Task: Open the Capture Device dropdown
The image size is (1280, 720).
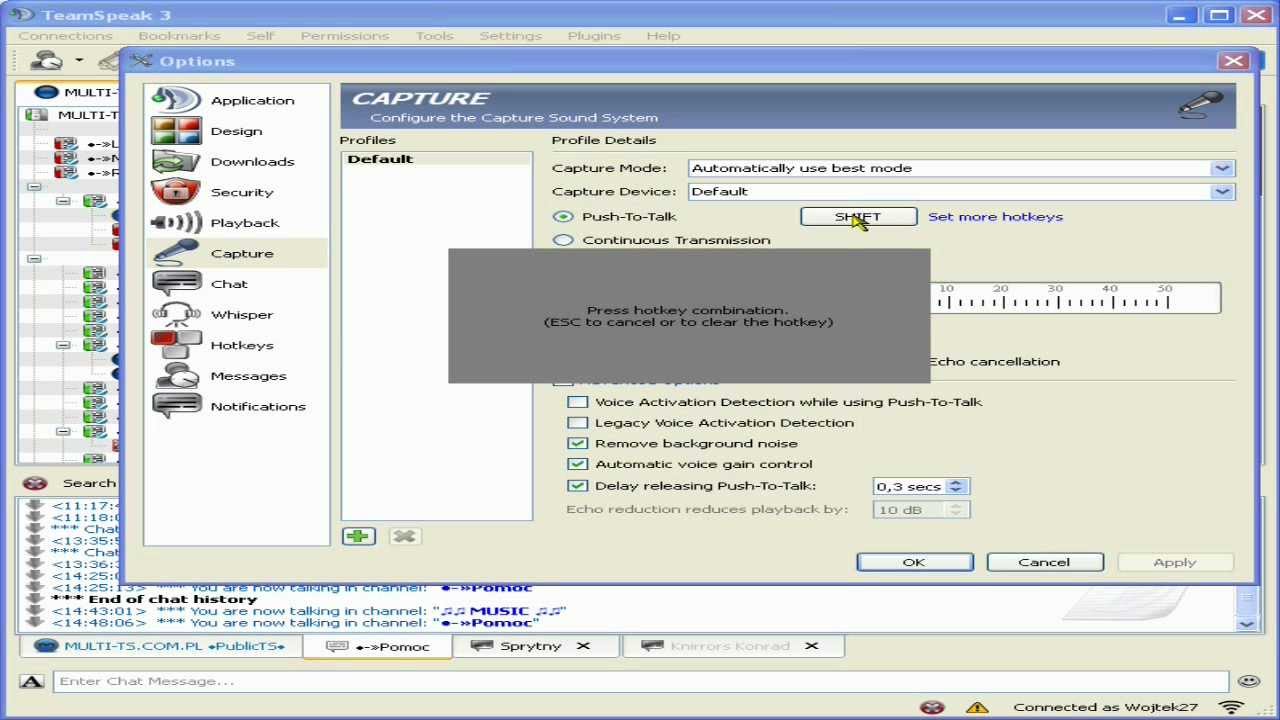Action: tap(1222, 191)
